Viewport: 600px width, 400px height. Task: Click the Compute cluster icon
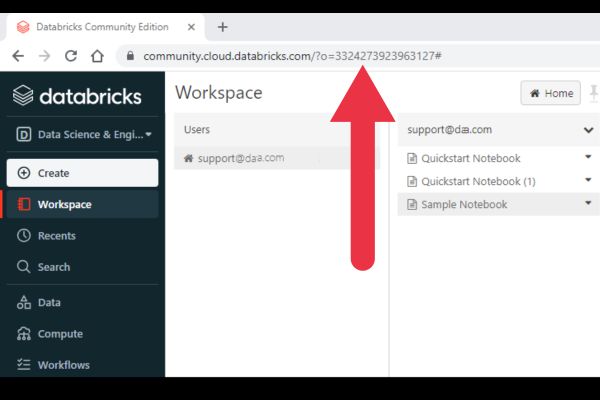(x=24, y=334)
